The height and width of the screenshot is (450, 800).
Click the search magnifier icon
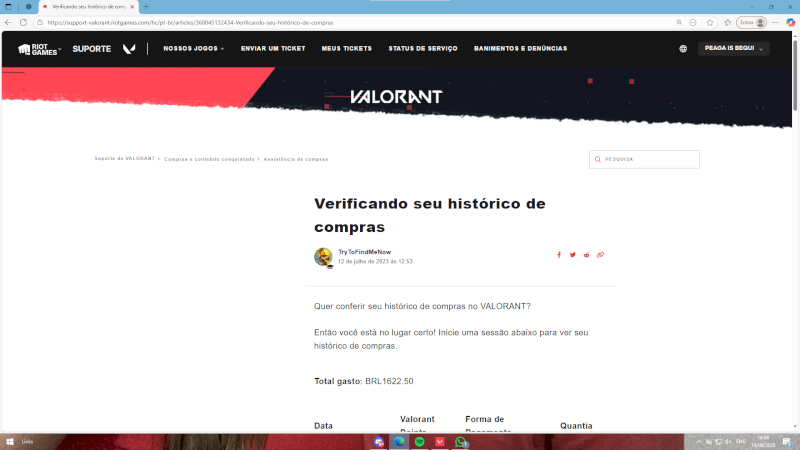tap(597, 159)
